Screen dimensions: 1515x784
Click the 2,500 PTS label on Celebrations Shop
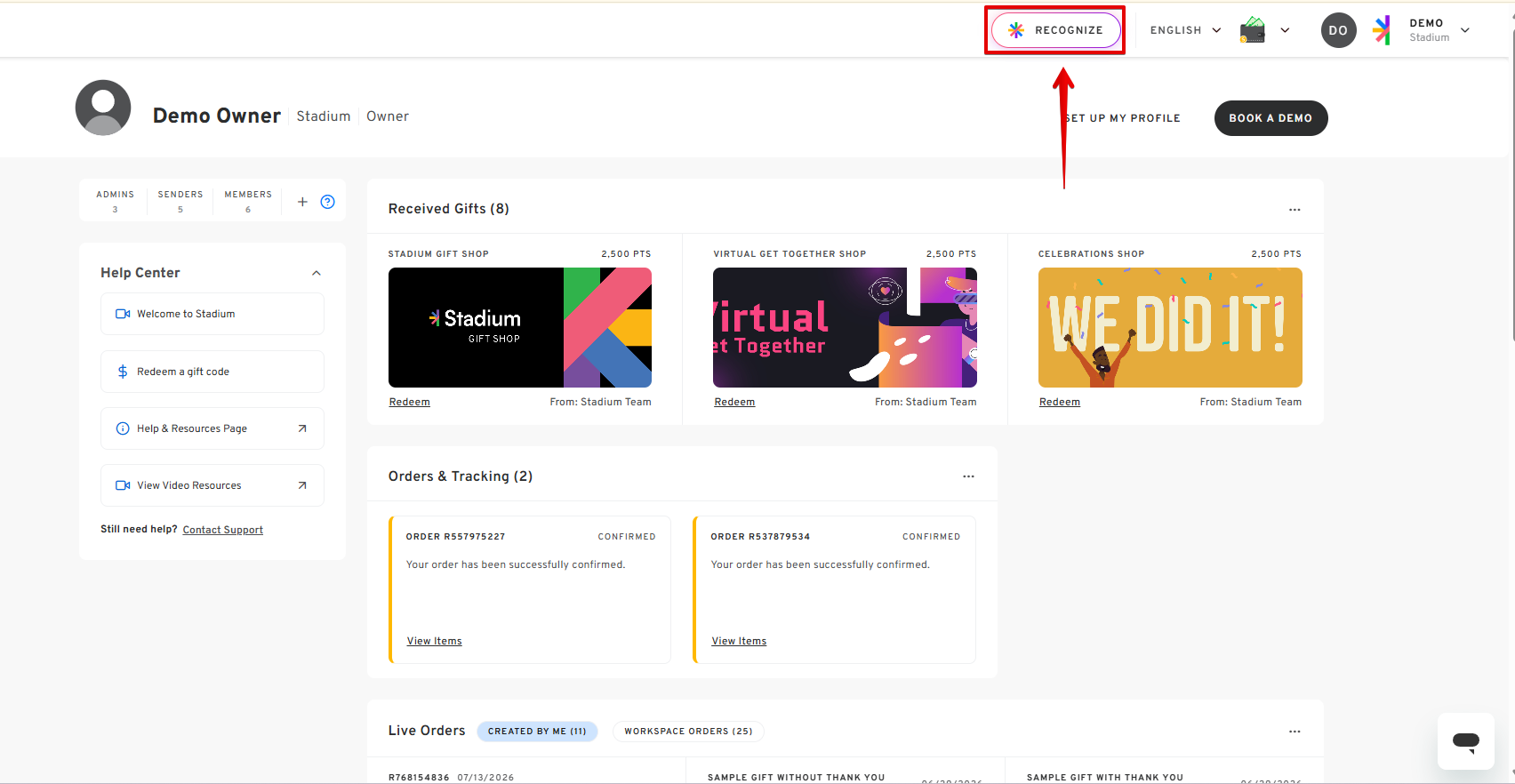(x=1277, y=254)
